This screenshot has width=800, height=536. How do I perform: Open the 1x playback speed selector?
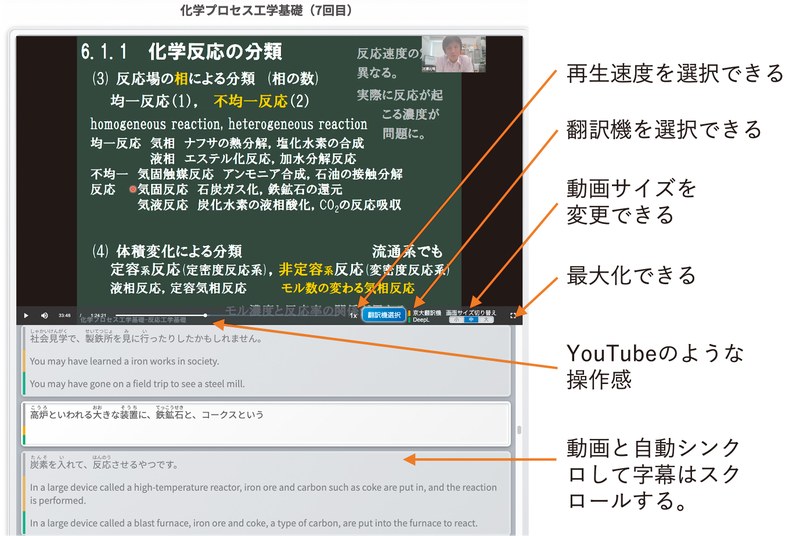click(x=353, y=315)
